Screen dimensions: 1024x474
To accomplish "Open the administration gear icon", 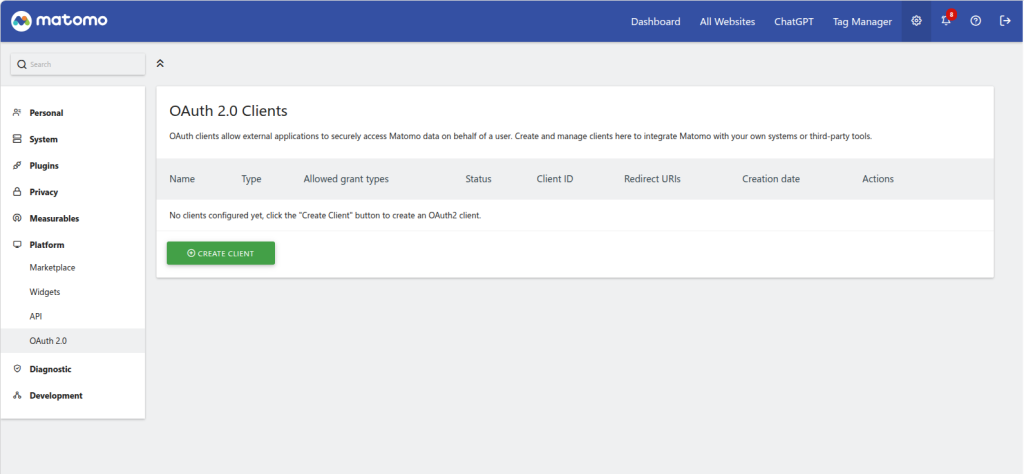I will 916,21.
